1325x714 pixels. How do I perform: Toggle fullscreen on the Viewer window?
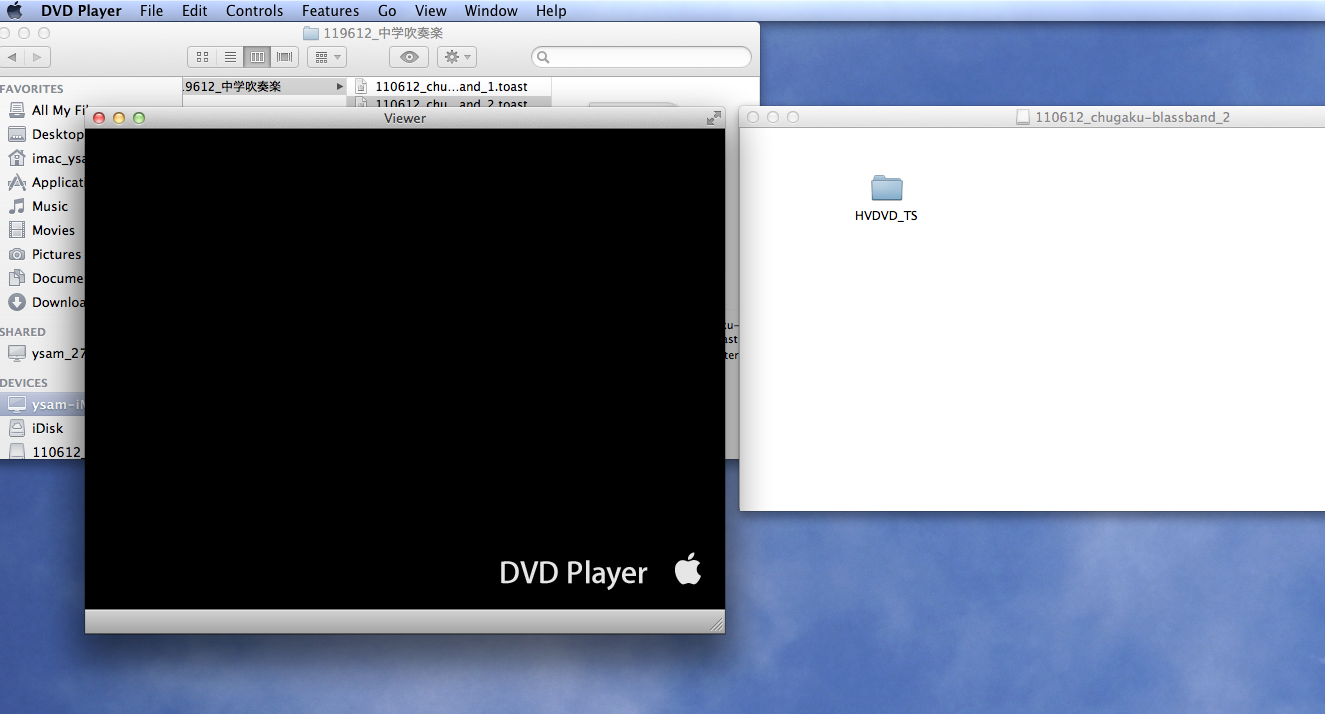713,118
